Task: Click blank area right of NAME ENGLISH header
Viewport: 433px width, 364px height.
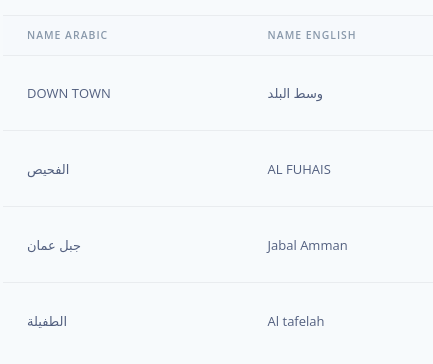Action: [x=395, y=35]
